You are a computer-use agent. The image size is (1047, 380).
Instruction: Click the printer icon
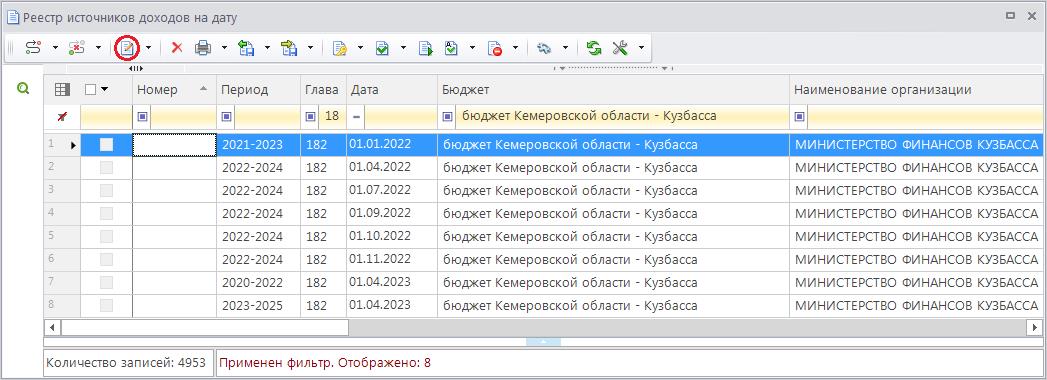pos(203,47)
